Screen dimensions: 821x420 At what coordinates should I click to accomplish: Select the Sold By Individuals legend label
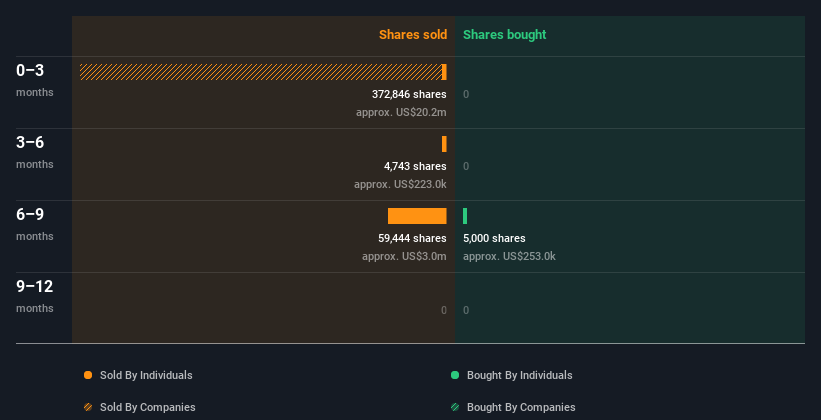(x=146, y=375)
